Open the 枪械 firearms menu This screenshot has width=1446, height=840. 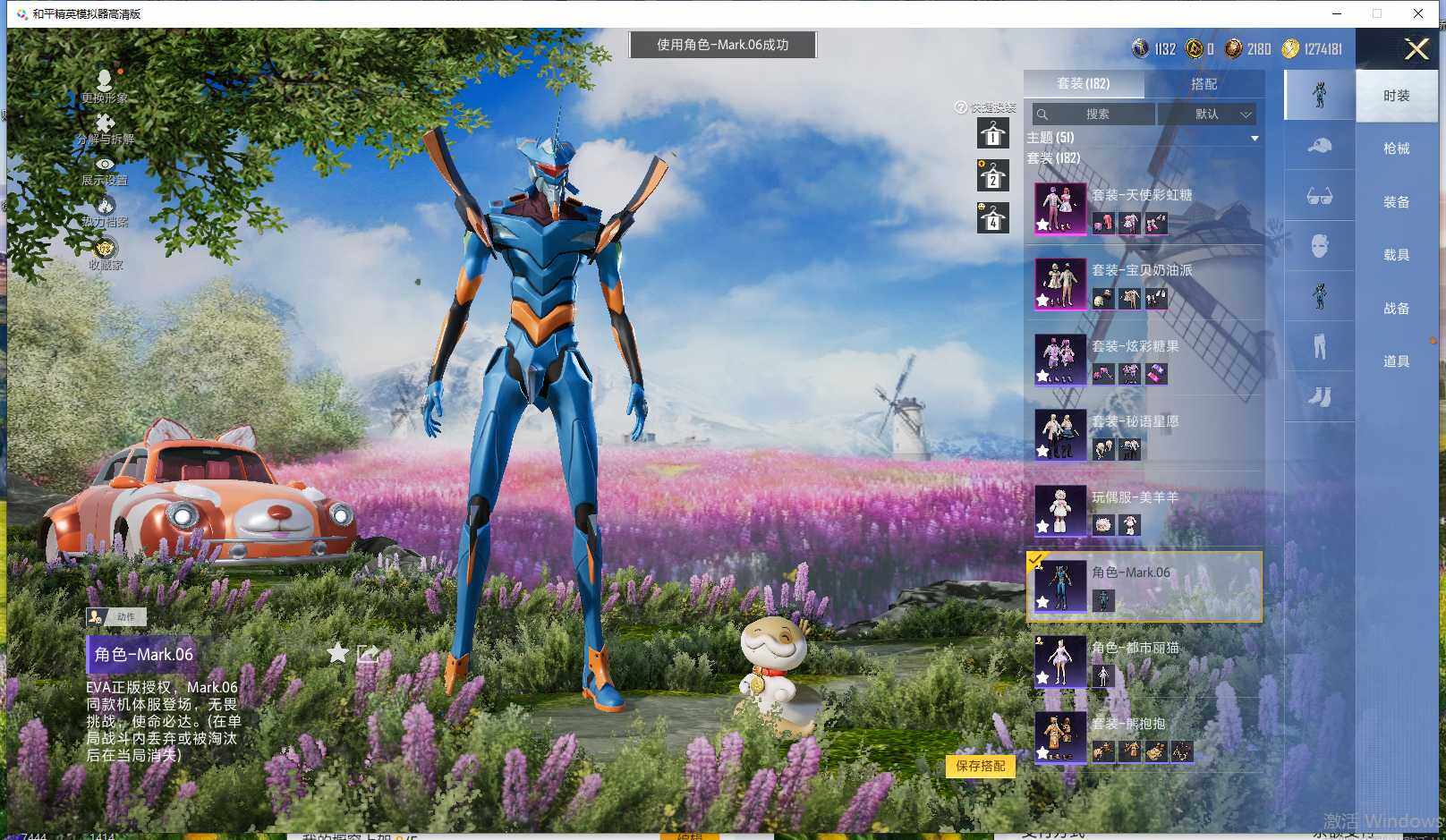(1396, 148)
